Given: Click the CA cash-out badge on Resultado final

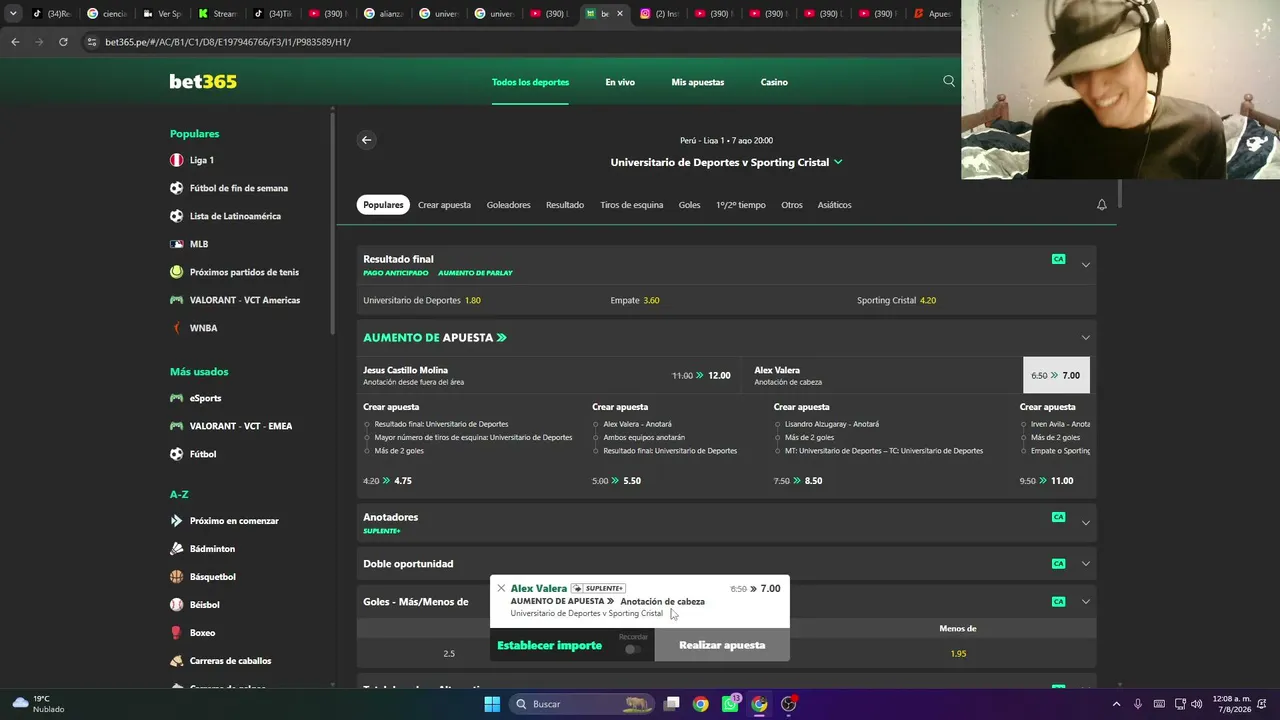Looking at the screenshot, I should [1058, 259].
